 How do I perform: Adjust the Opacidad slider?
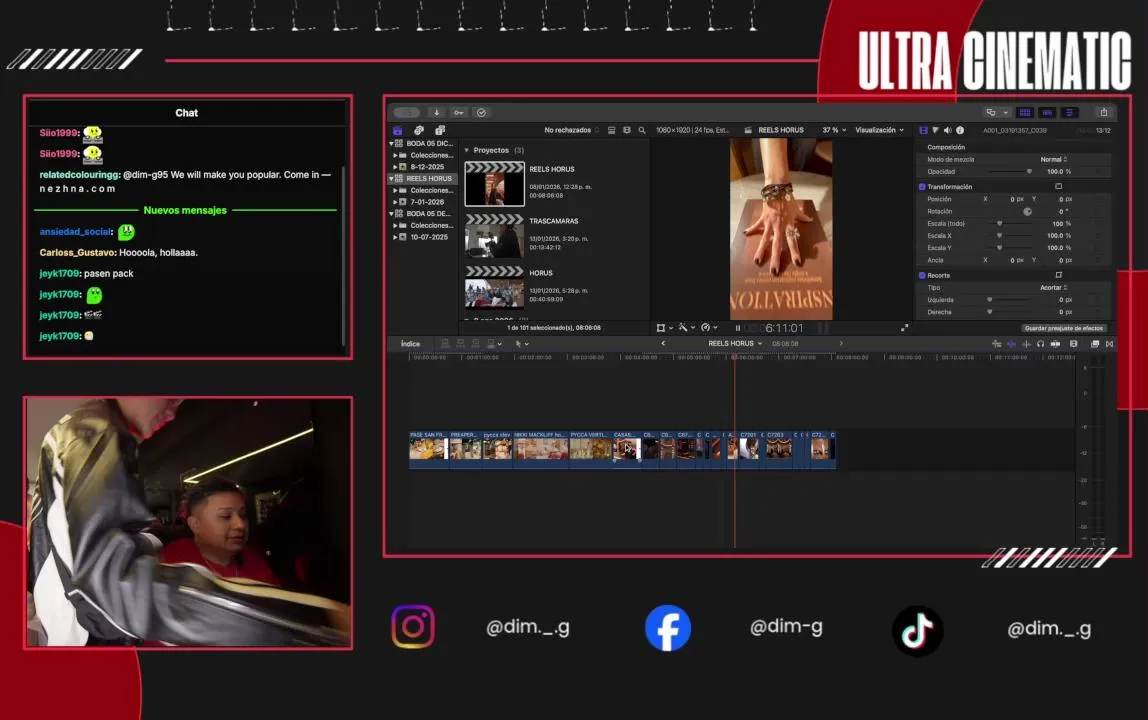click(1010, 171)
